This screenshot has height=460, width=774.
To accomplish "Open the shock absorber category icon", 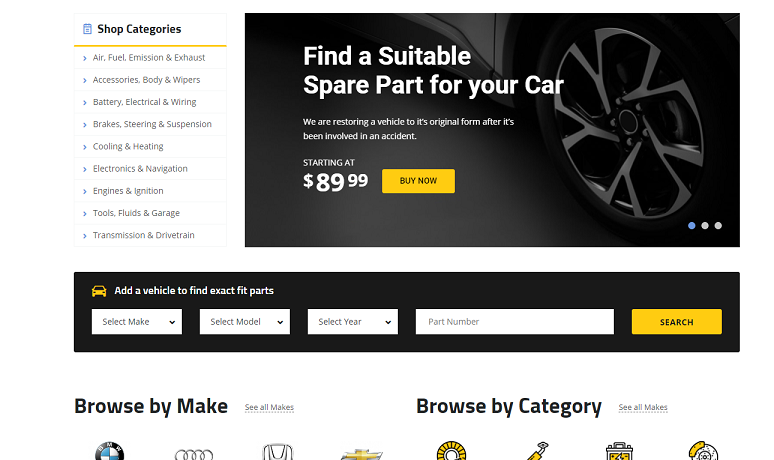I will [x=538, y=451].
